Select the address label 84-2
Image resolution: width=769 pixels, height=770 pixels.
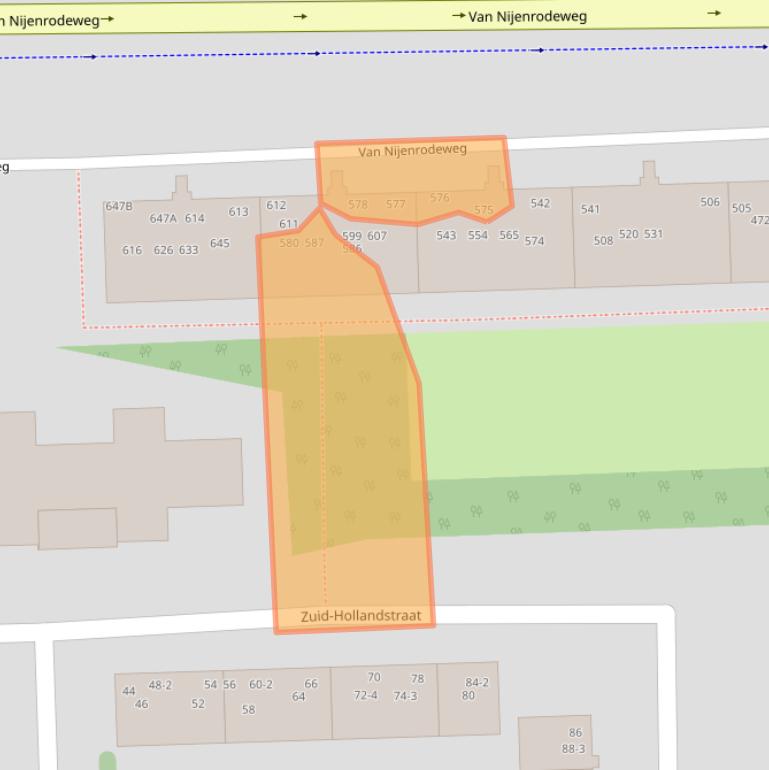[x=477, y=683]
